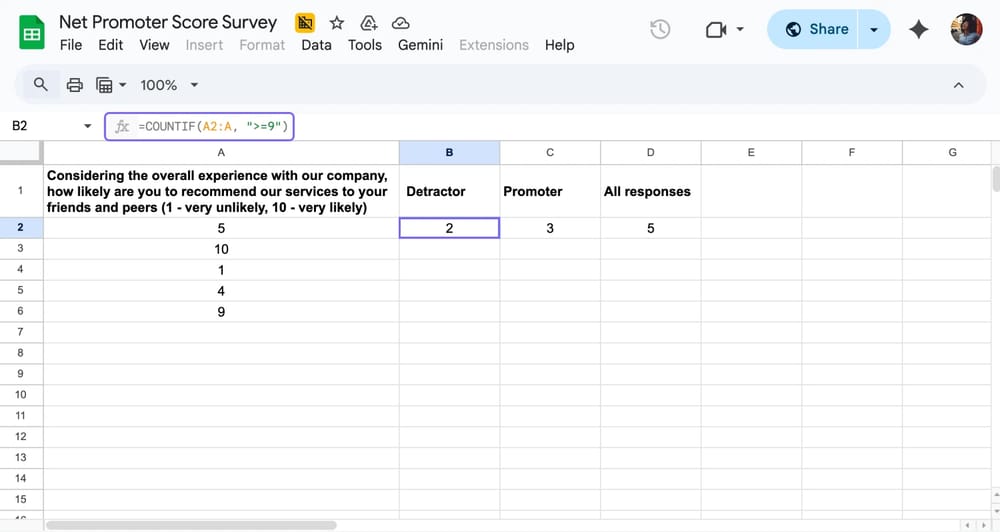The width and height of the screenshot is (1000, 532).
Task: Expand the Name box B2 dropdown arrow
Action: pos(87,126)
